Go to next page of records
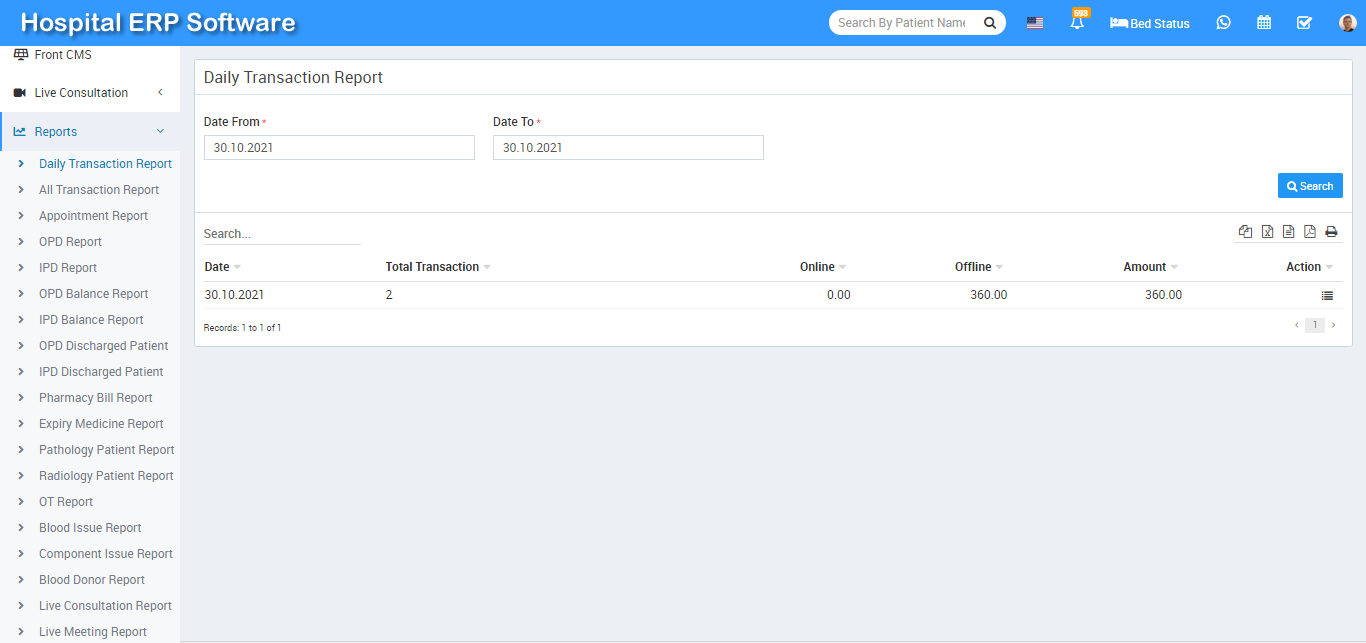 tap(1333, 325)
